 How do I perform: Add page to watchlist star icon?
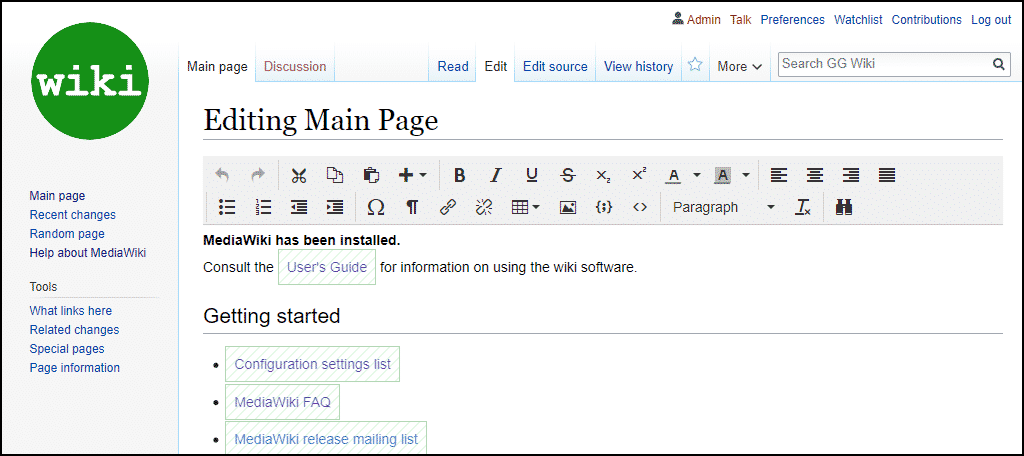point(696,65)
